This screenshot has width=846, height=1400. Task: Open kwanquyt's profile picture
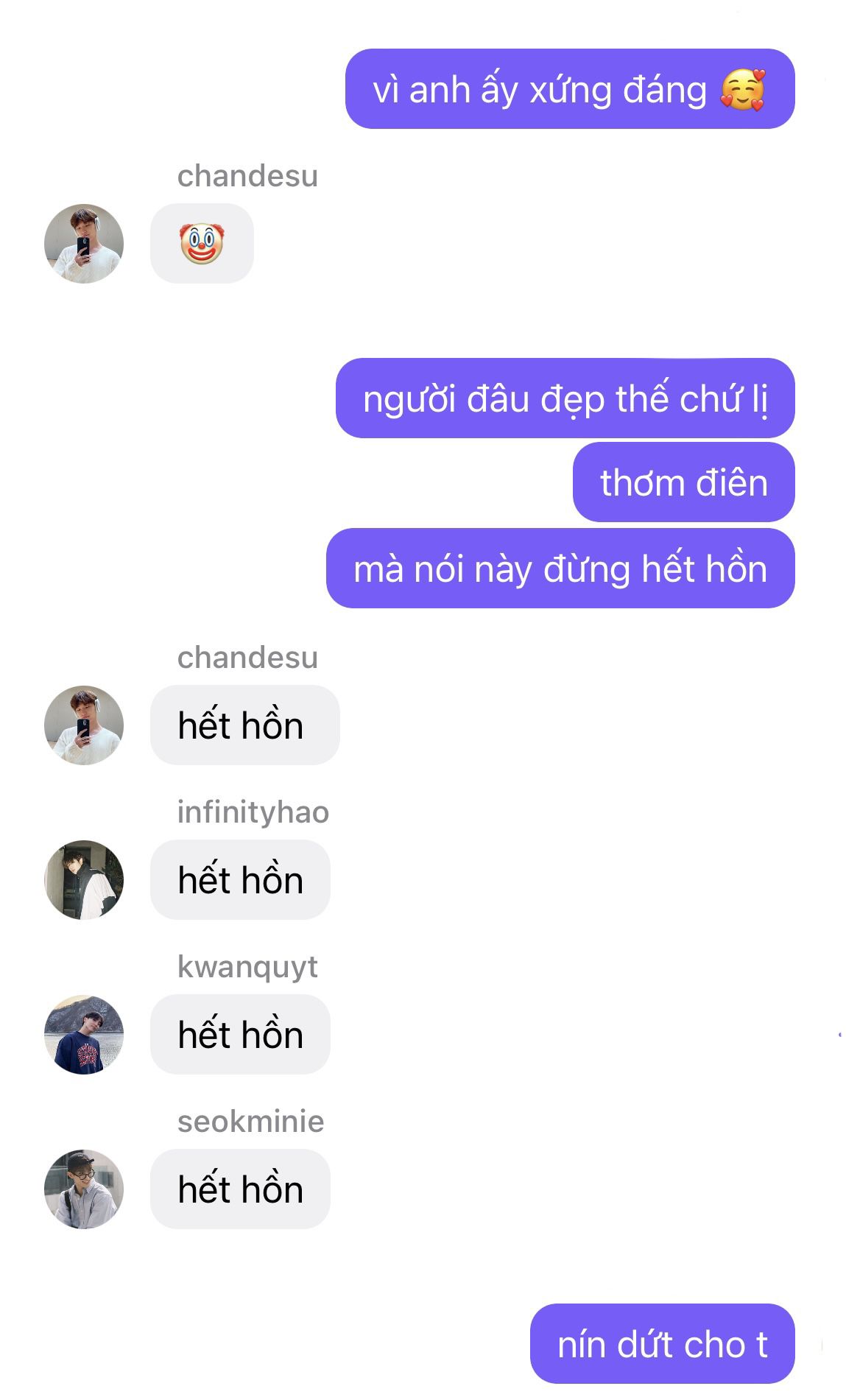pyautogui.click(x=84, y=1034)
